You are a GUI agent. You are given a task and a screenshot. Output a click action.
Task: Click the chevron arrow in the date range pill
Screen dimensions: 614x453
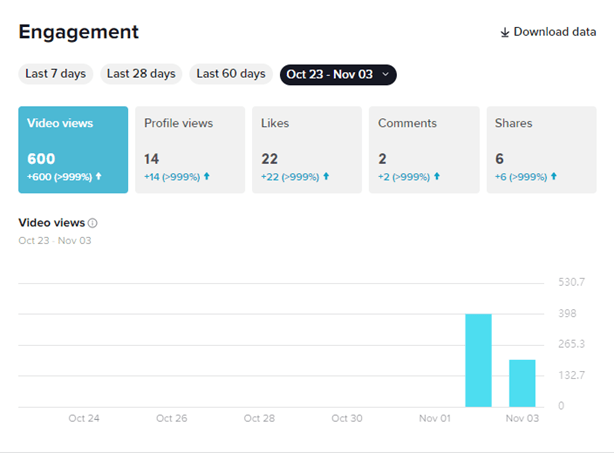[x=385, y=74]
